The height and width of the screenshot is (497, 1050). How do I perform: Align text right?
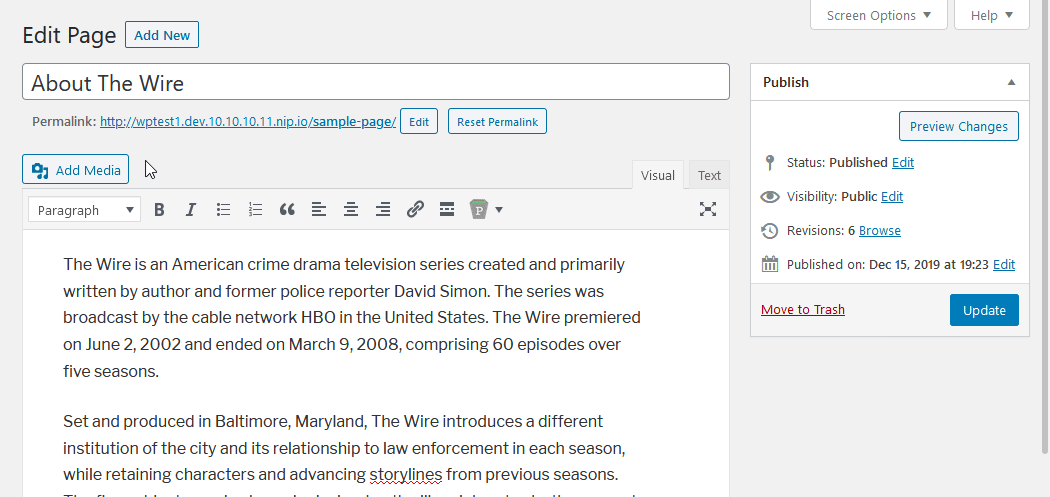pos(382,210)
